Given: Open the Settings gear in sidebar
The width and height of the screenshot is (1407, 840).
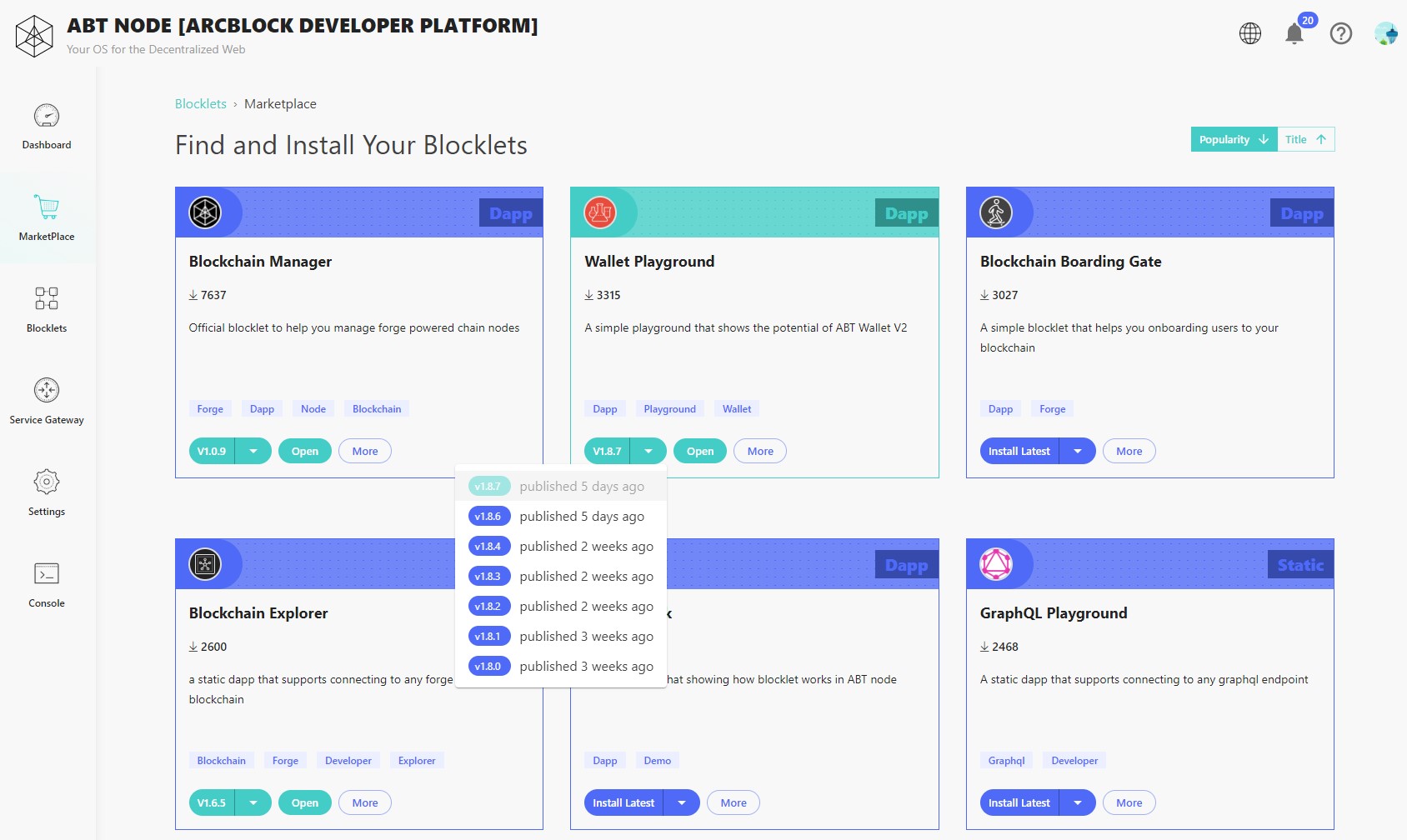Looking at the screenshot, I should pos(47,482).
